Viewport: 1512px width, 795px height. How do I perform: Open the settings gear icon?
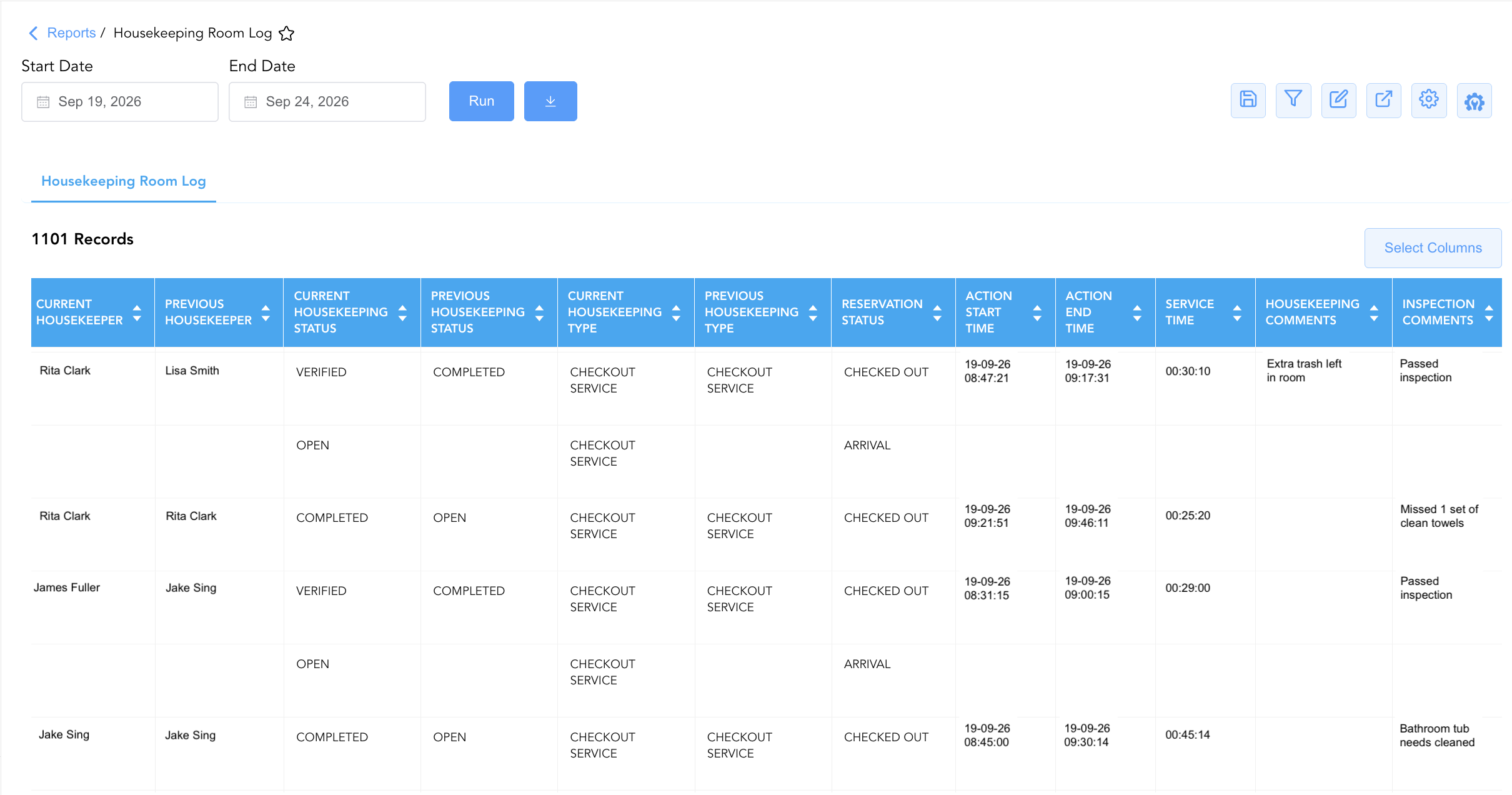1429,100
